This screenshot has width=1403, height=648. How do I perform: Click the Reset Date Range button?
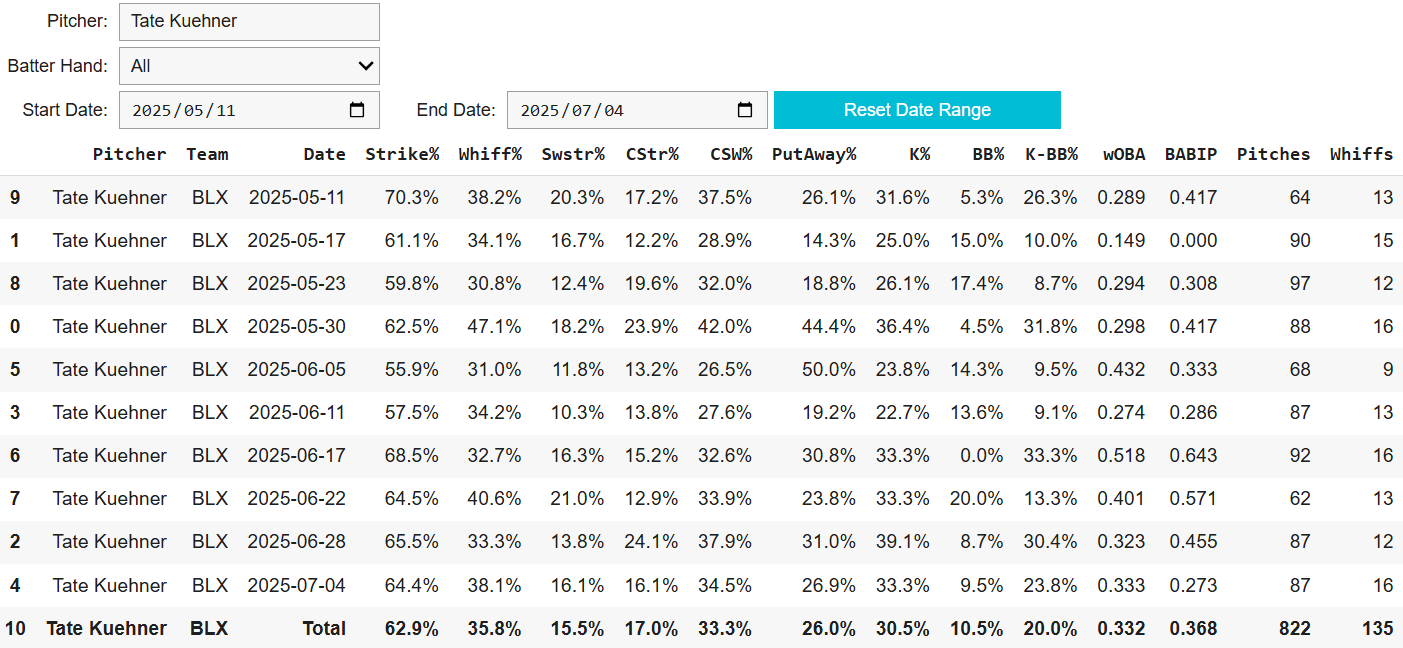tap(917, 110)
